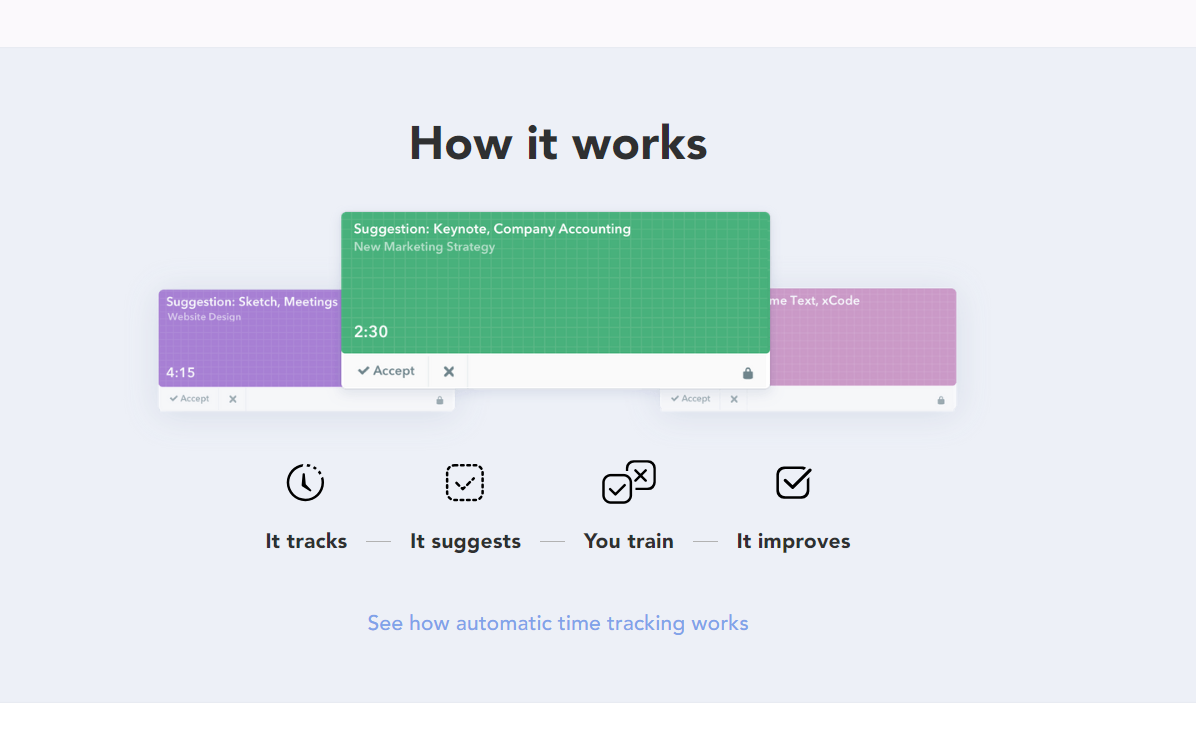Click the dashed checkbox icon above It suggests
This screenshot has height=746, width=1196.
pos(464,482)
